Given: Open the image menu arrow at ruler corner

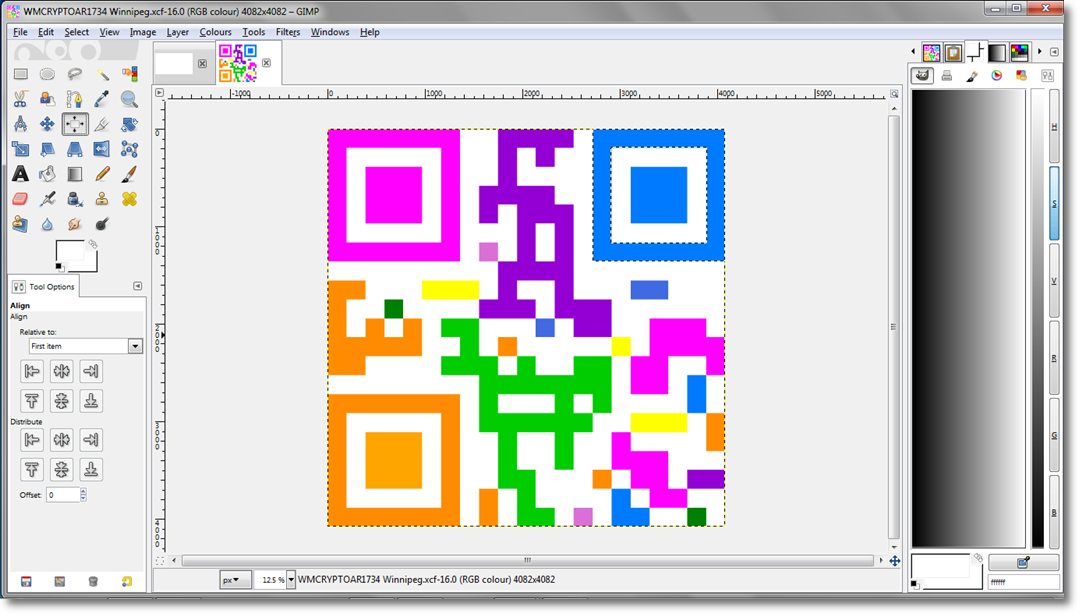Looking at the screenshot, I should [x=160, y=92].
